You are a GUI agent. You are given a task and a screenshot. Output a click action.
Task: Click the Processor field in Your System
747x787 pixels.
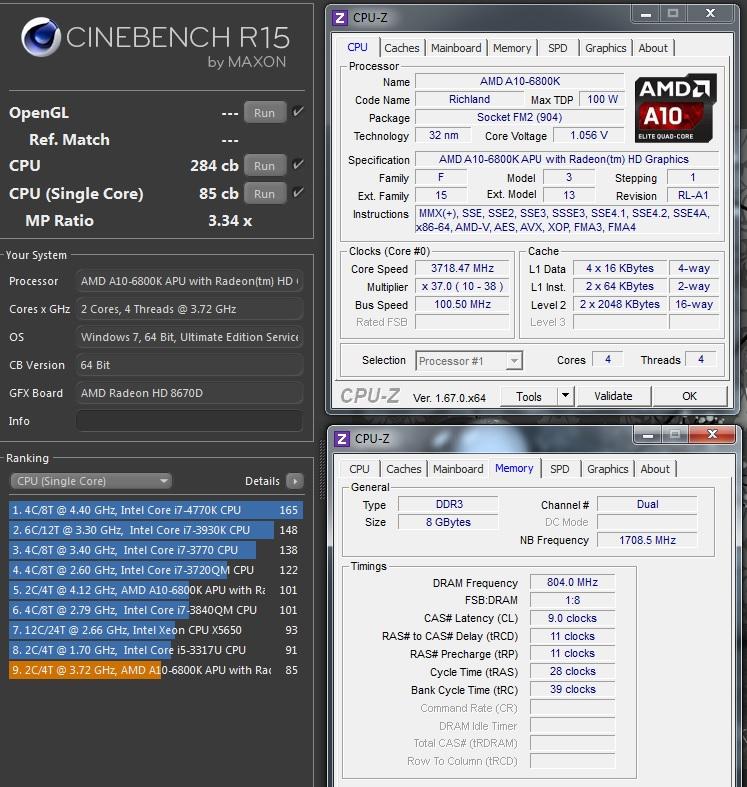(189, 281)
